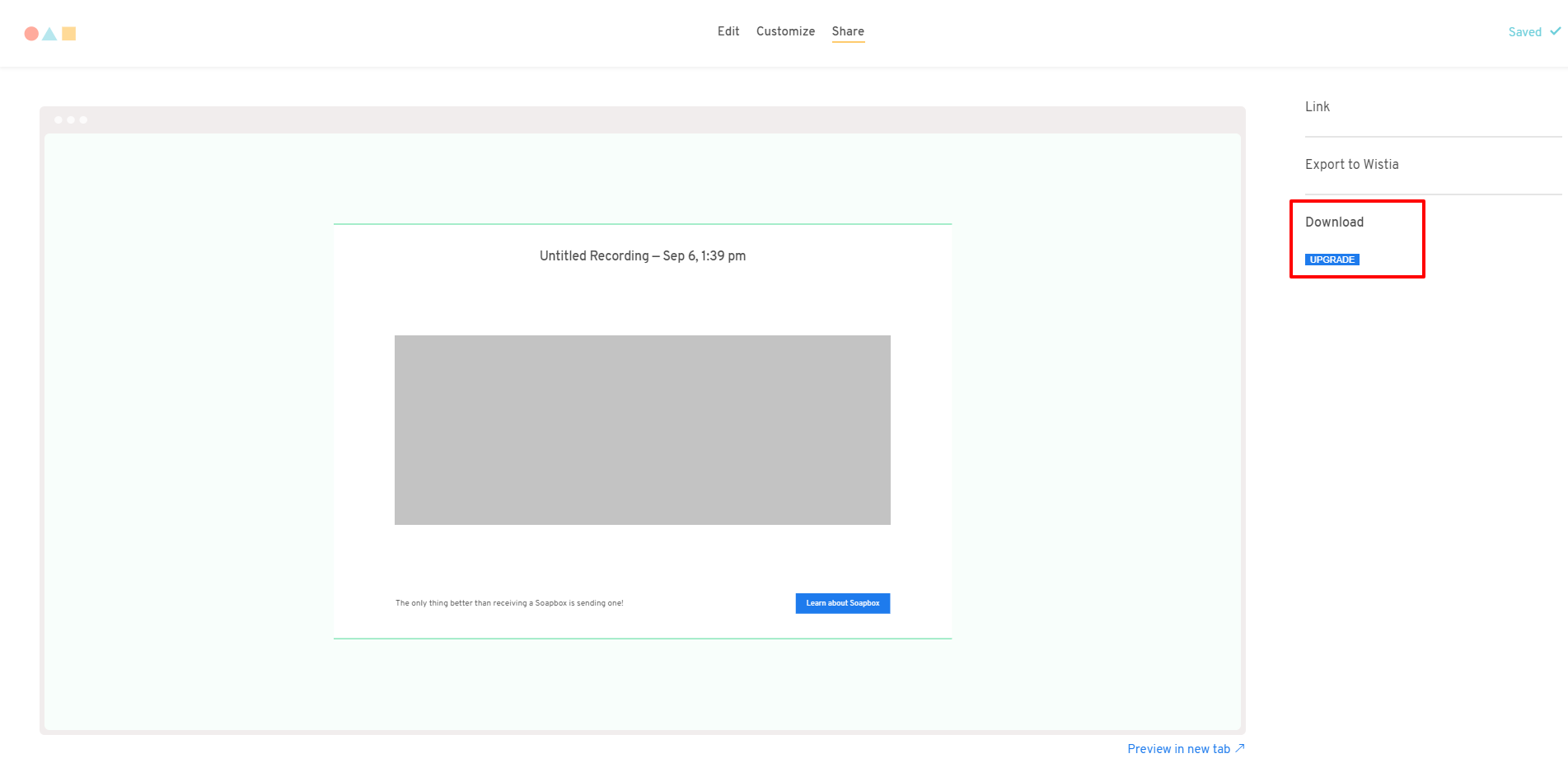Click the Untitled Recording title text
The height and width of the screenshot is (763, 1568).
(642, 256)
